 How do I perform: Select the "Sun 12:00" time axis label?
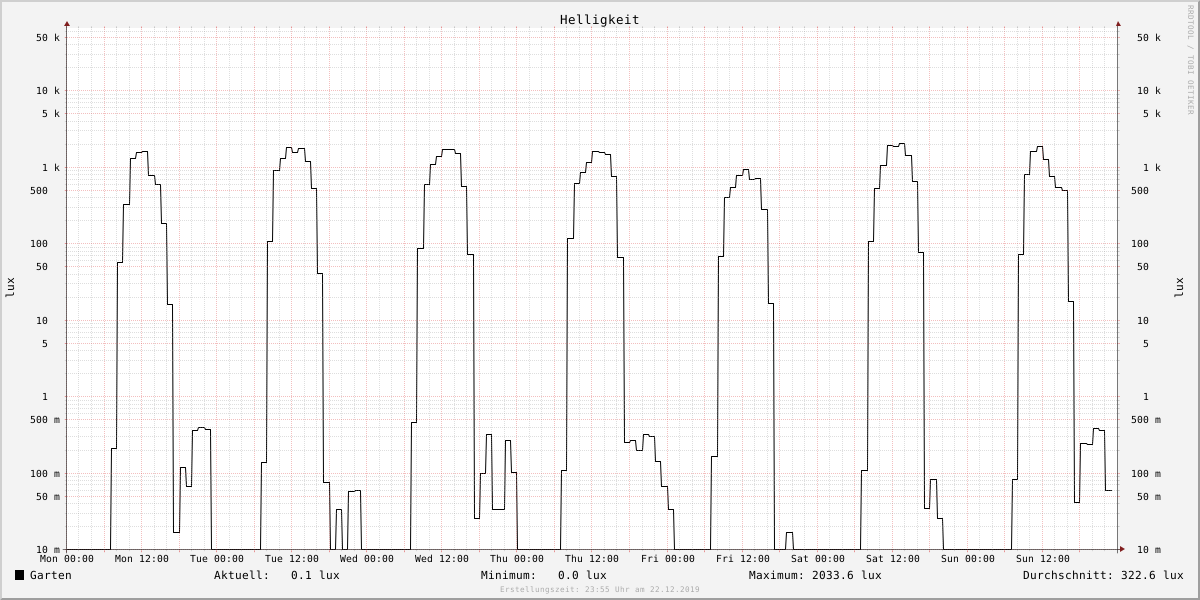(x=1043, y=559)
